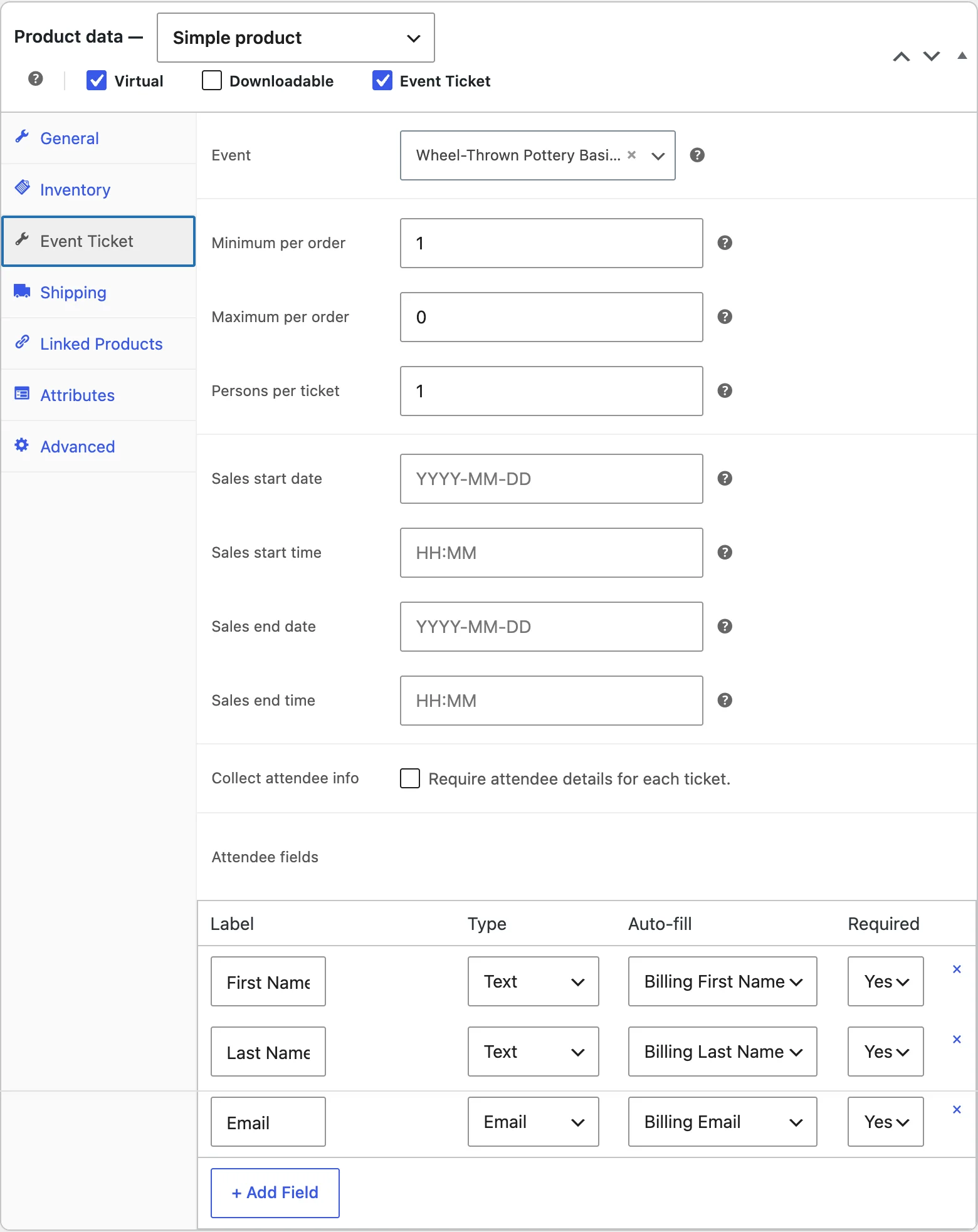Move Product data panel up
This screenshot has width=978, height=1232.
coord(902,57)
